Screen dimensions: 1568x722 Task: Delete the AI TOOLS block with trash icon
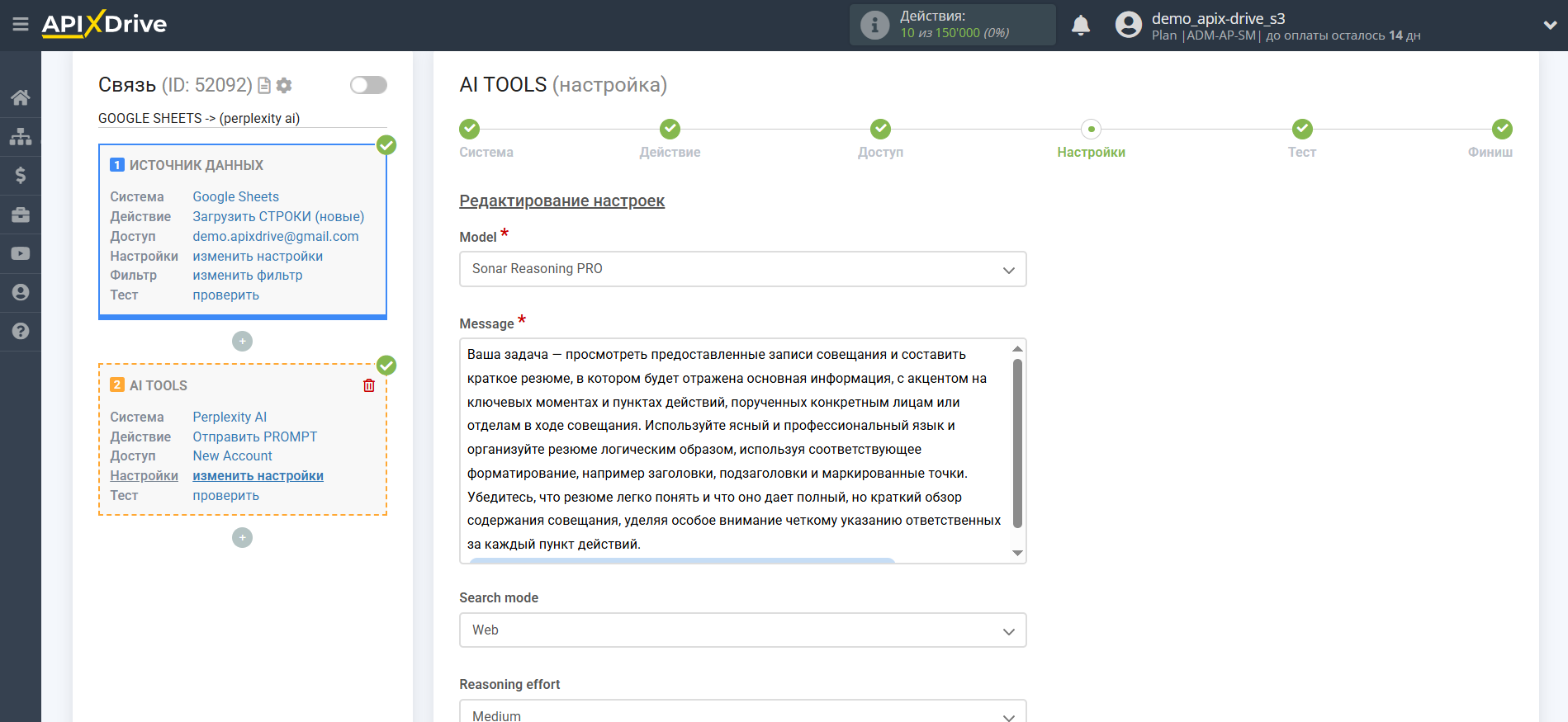(369, 385)
